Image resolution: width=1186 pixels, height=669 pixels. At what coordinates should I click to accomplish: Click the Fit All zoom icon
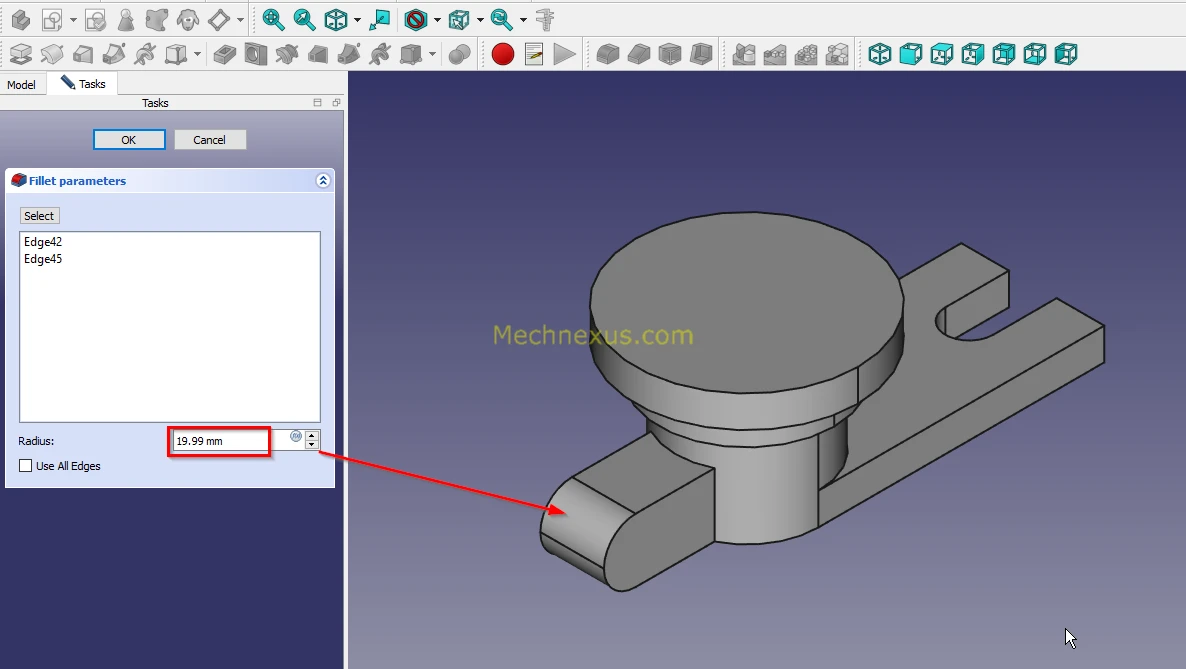(273, 19)
